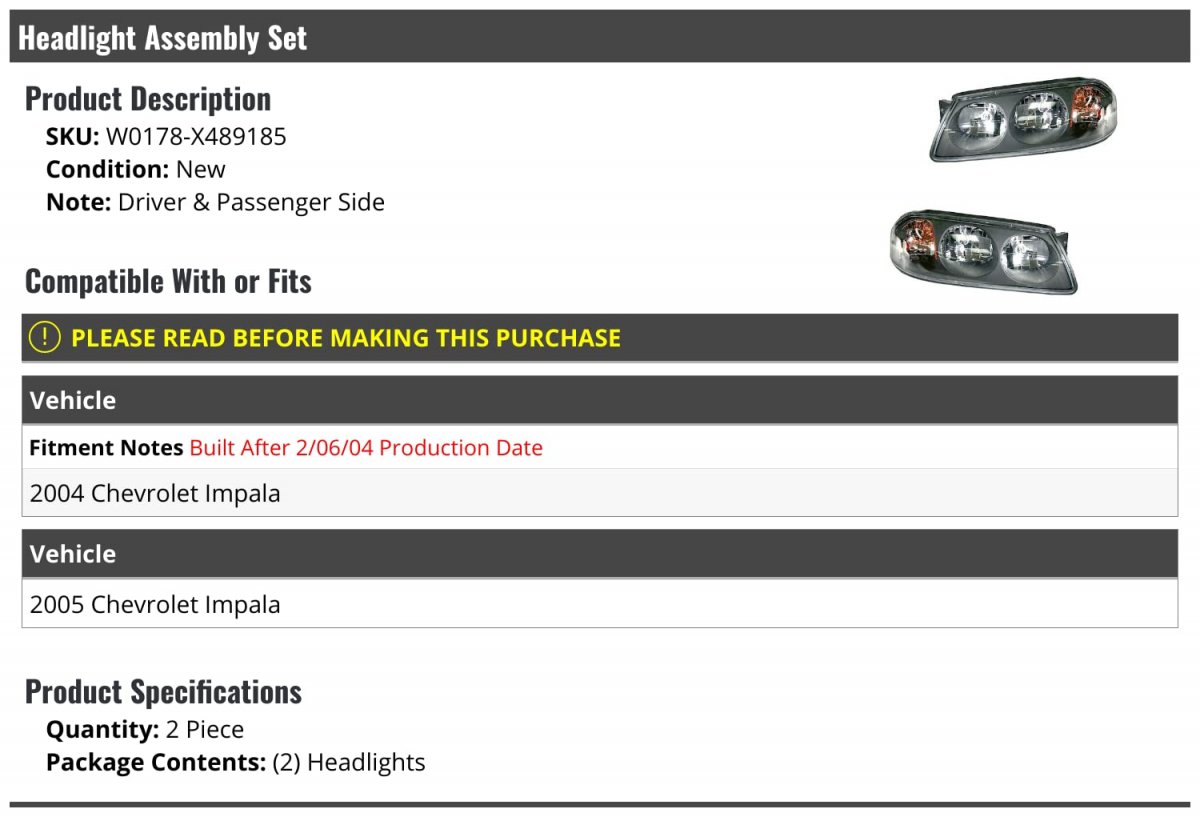Select the Compatible With or Fits heading
Image resolution: width=1200 pixels, height=817 pixels.
pos(168,282)
